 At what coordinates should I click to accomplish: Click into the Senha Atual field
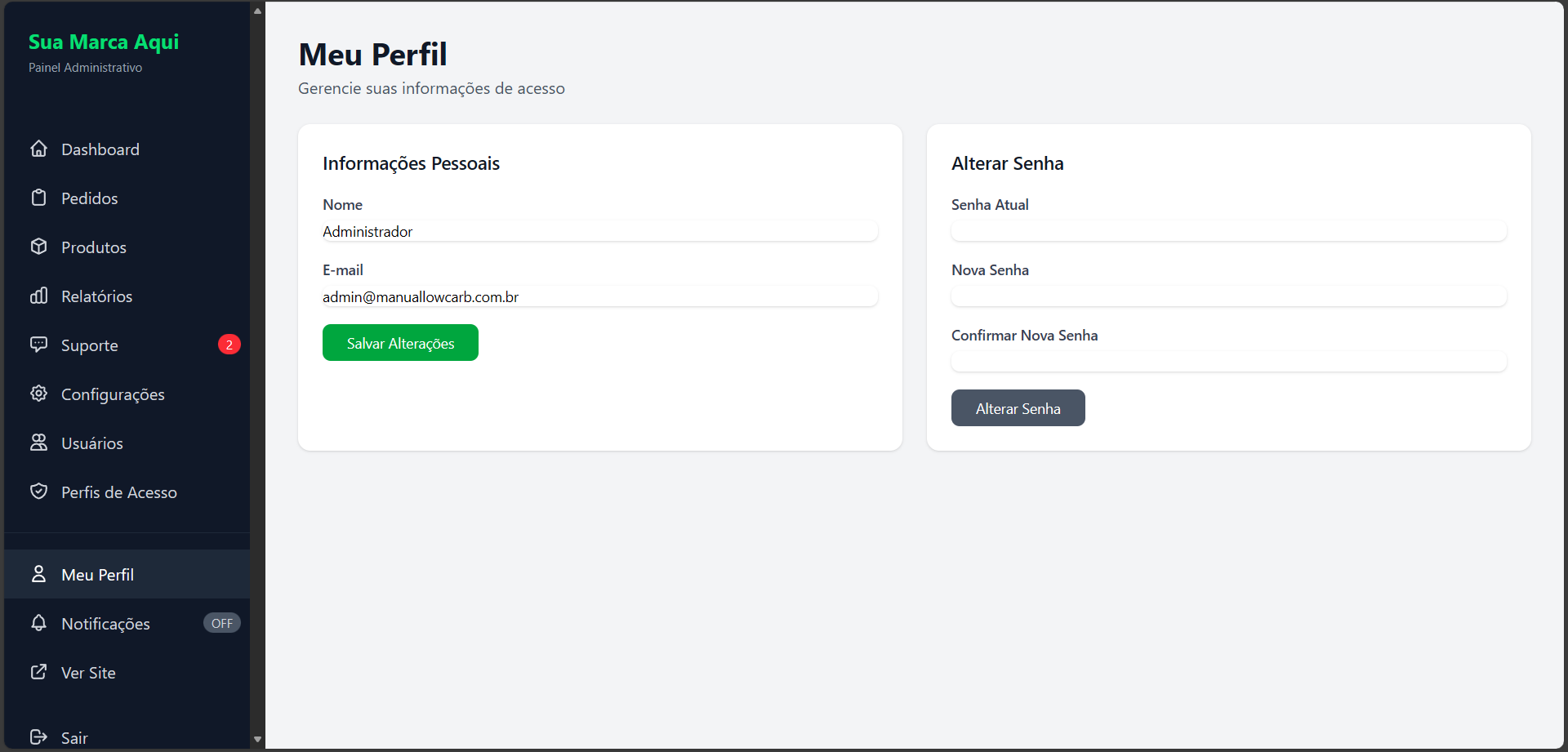tap(1228, 231)
